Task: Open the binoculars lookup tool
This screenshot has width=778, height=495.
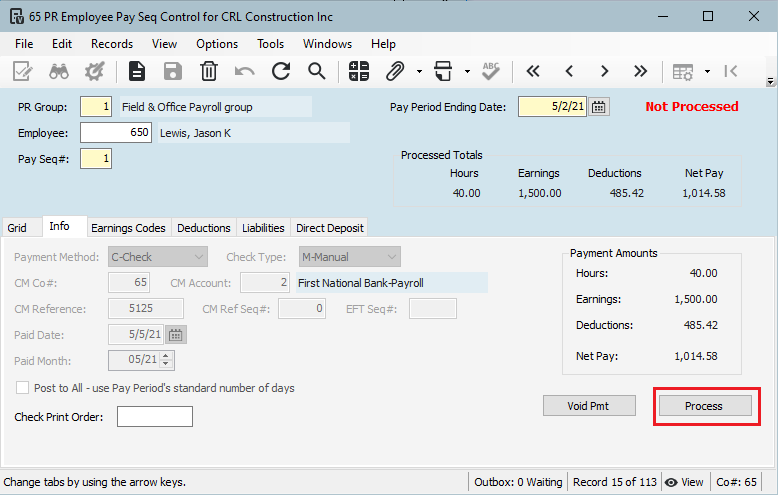Action: pyautogui.click(x=59, y=71)
